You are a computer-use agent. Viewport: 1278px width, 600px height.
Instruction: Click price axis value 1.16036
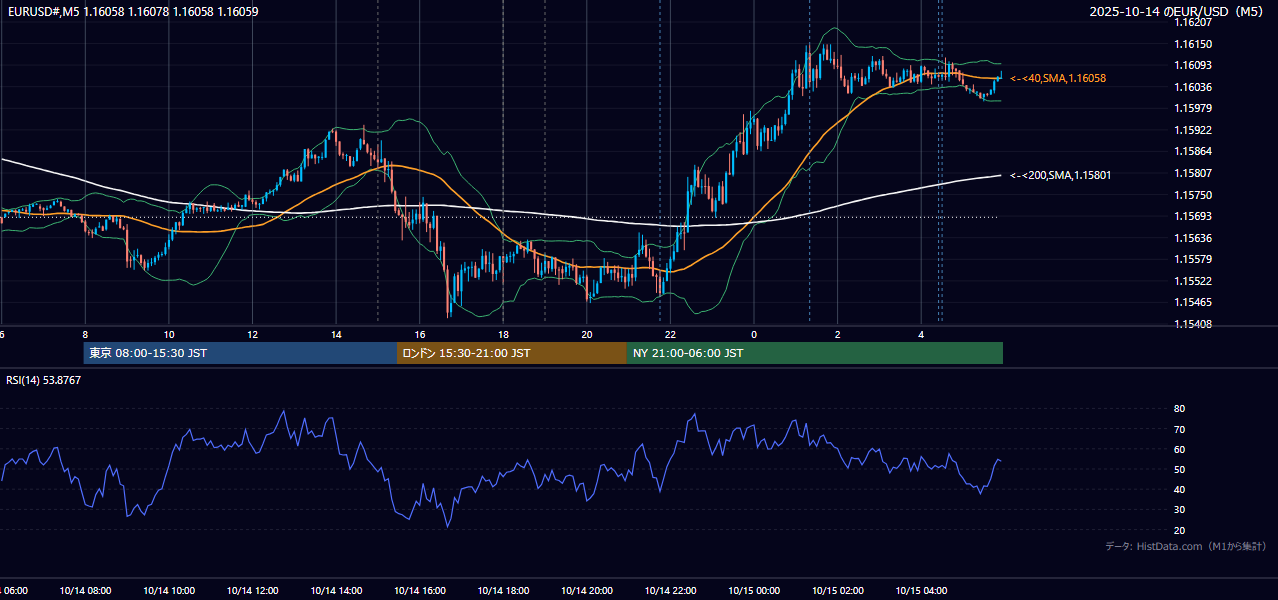click(x=1193, y=87)
